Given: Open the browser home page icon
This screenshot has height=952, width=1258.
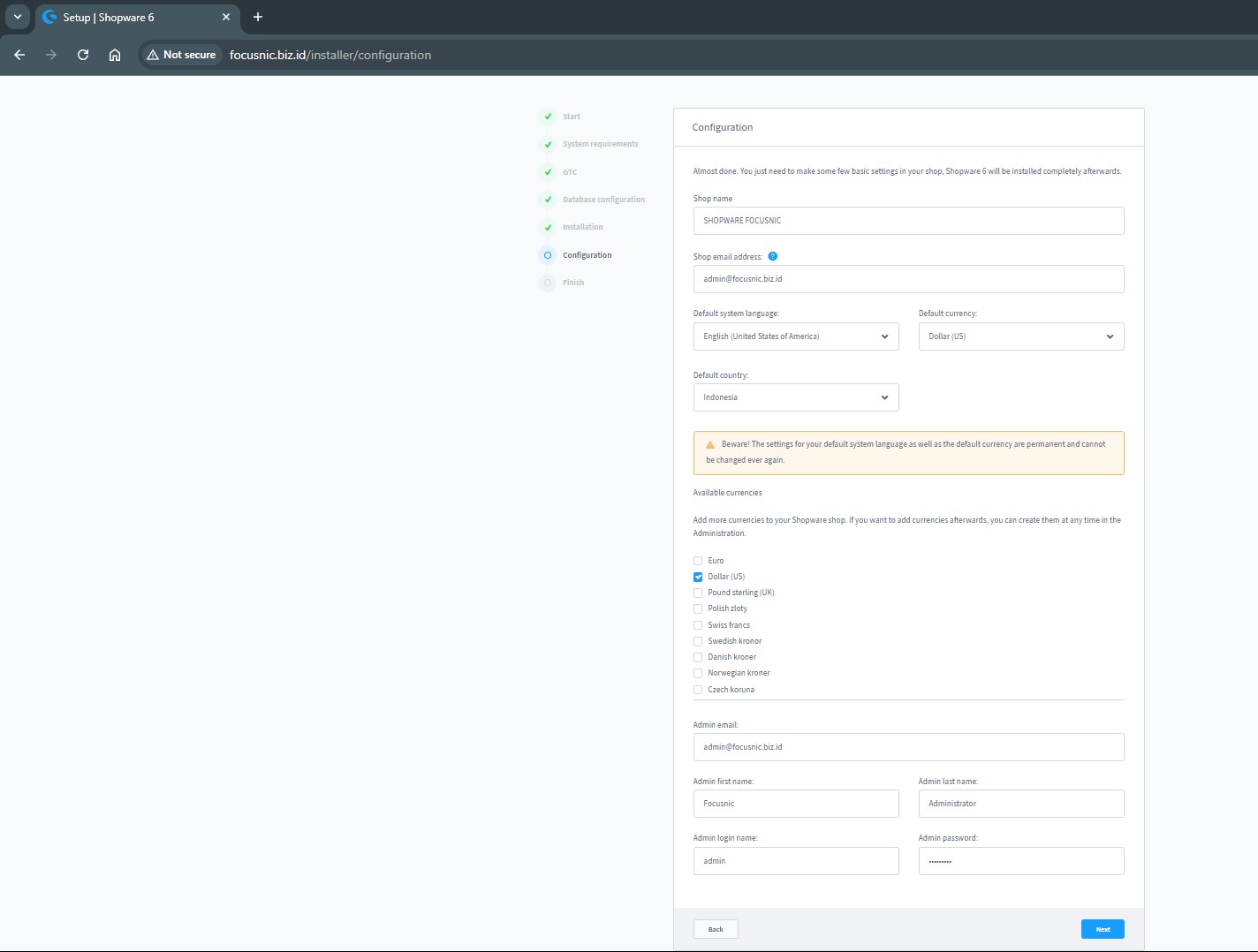Looking at the screenshot, I should [x=115, y=55].
